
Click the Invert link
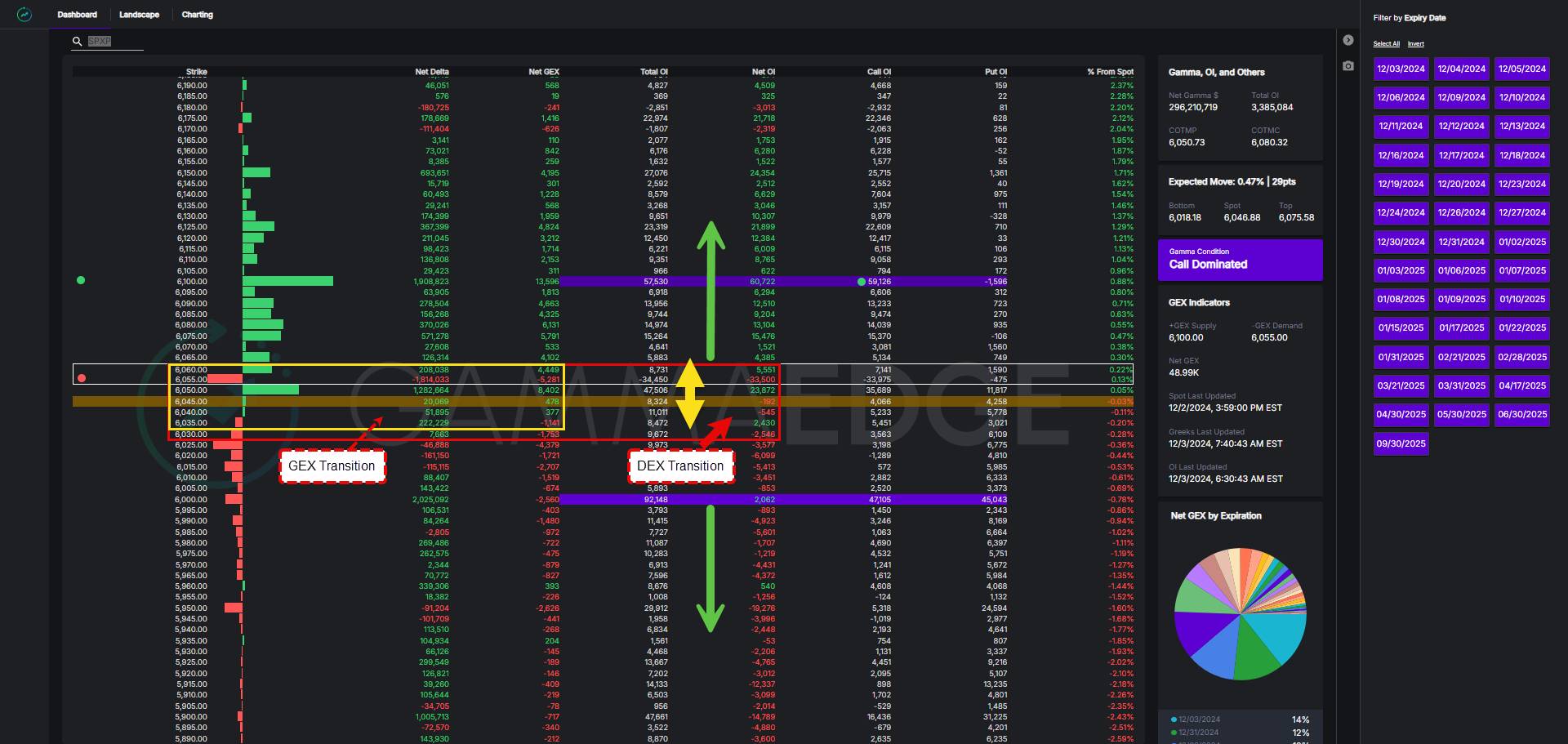(x=1415, y=44)
